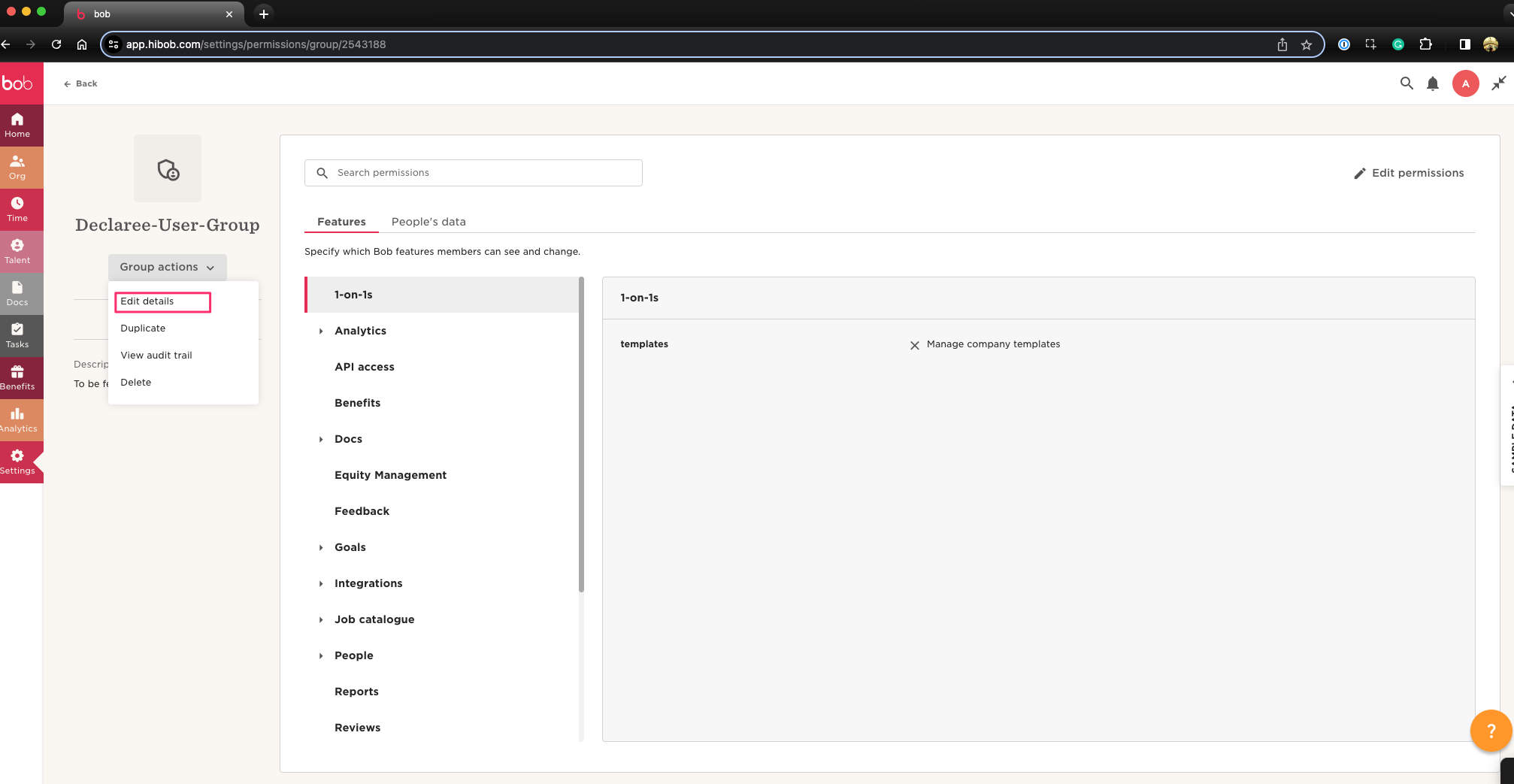Go to Time in the sidebar

tap(17, 209)
